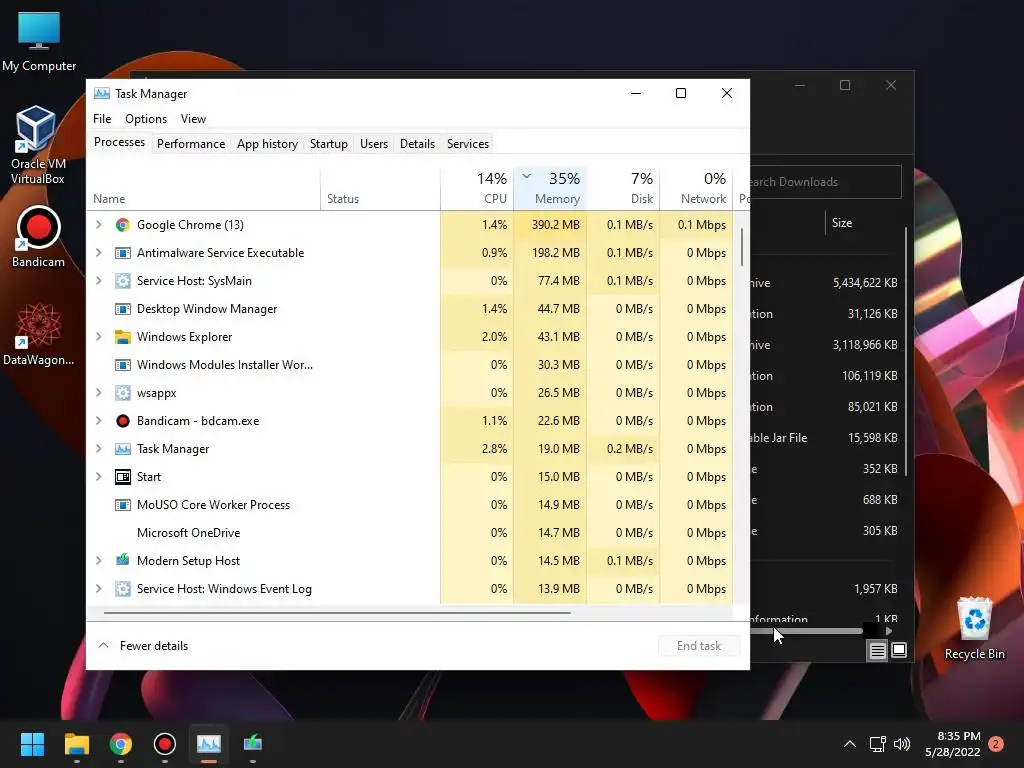Sort processes by the Disk column header
The image size is (1024, 768).
(x=623, y=188)
